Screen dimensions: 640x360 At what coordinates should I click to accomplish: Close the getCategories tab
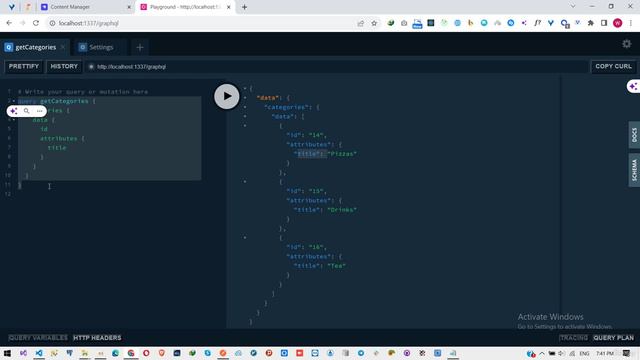click(x=63, y=47)
